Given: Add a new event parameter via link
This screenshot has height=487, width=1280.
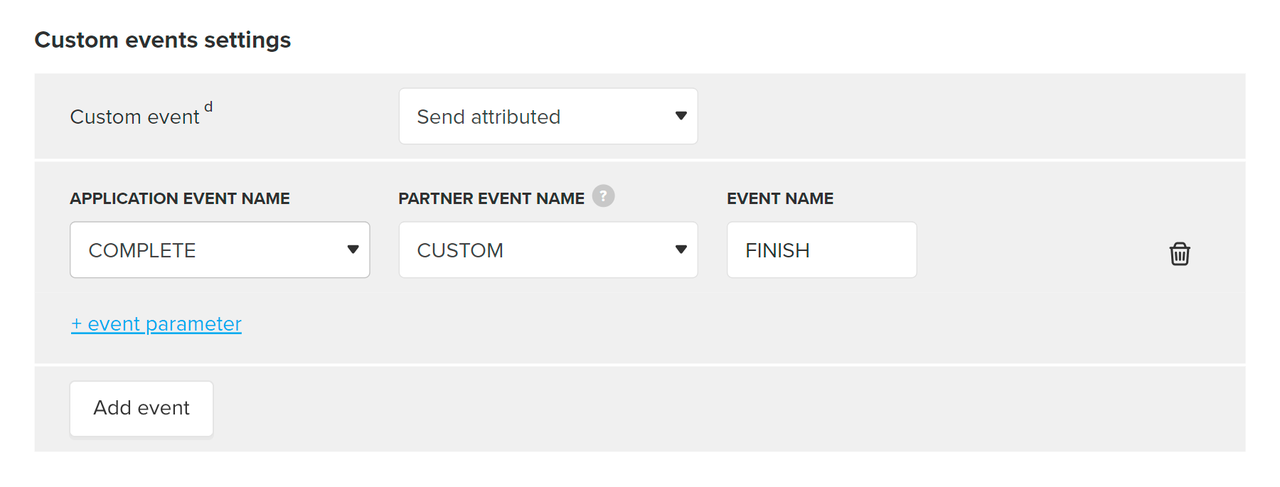Looking at the screenshot, I should pos(156,324).
